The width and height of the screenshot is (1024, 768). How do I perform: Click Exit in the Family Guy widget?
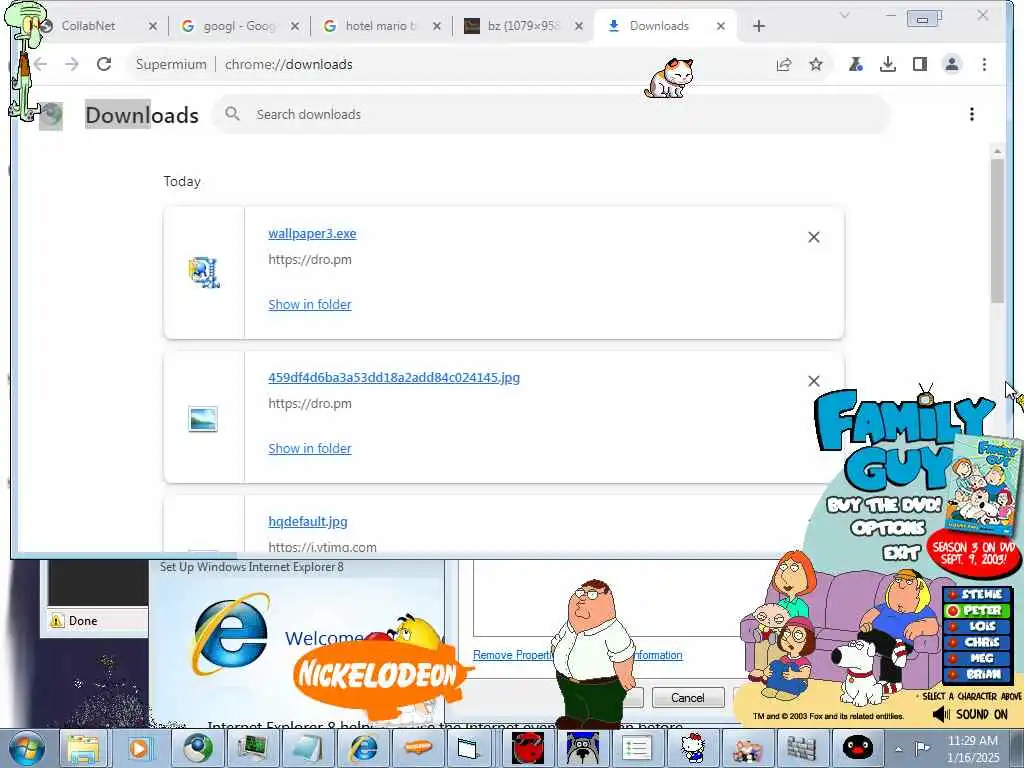pyautogui.click(x=901, y=554)
